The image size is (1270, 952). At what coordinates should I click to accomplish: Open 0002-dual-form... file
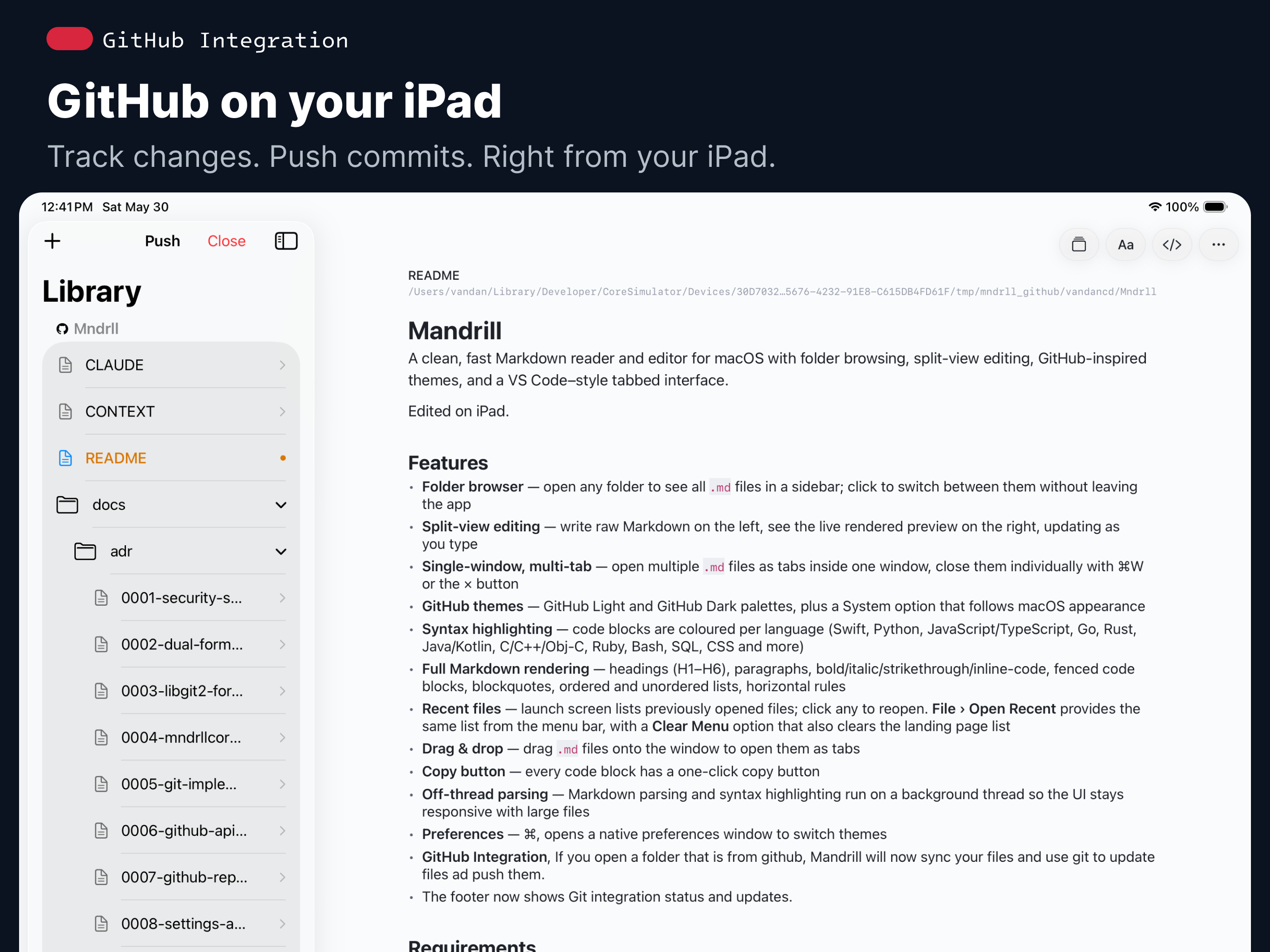pyautogui.click(x=171, y=644)
